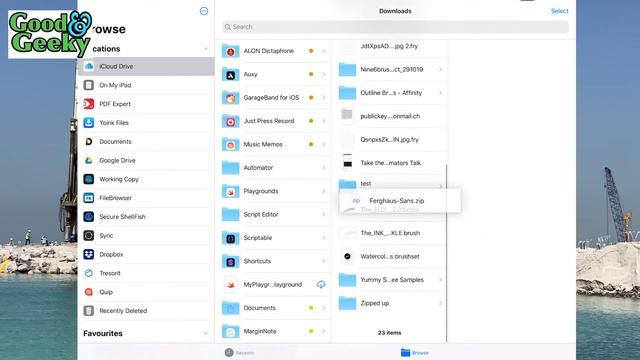Click the Search field
The width and height of the screenshot is (640, 360).
(395, 27)
